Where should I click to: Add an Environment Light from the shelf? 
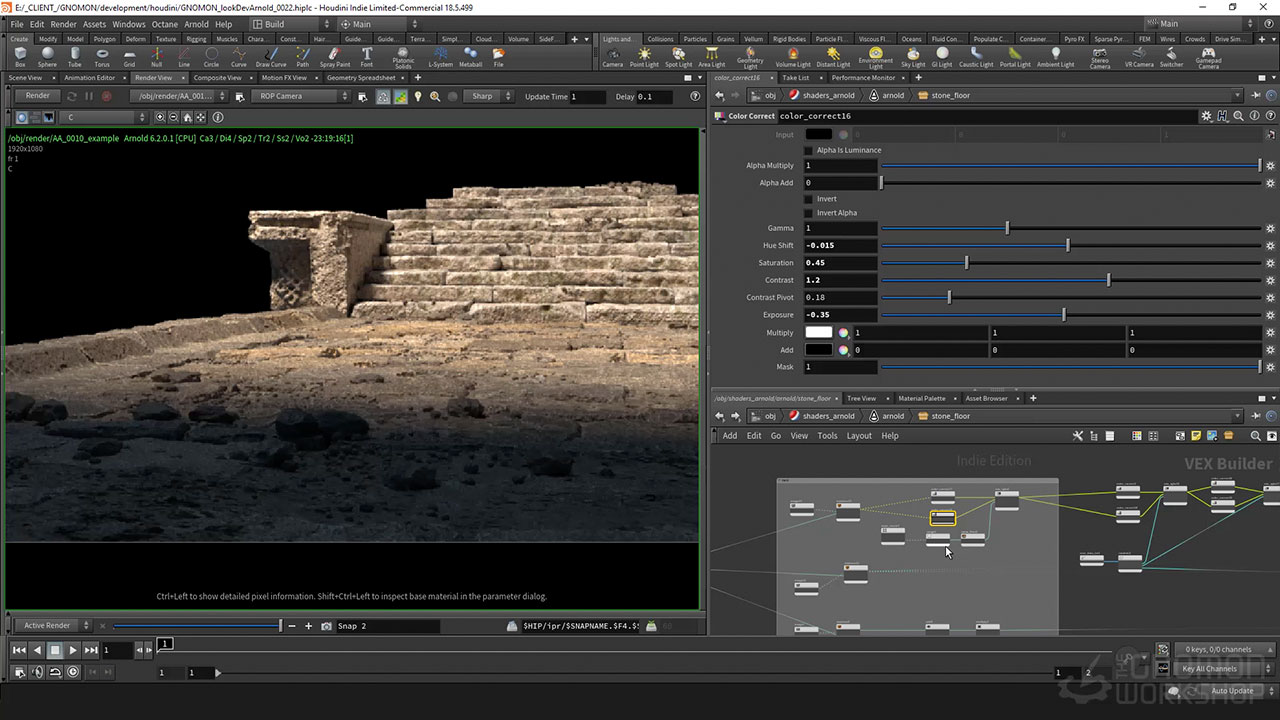pyautogui.click(x=876, y=58)
